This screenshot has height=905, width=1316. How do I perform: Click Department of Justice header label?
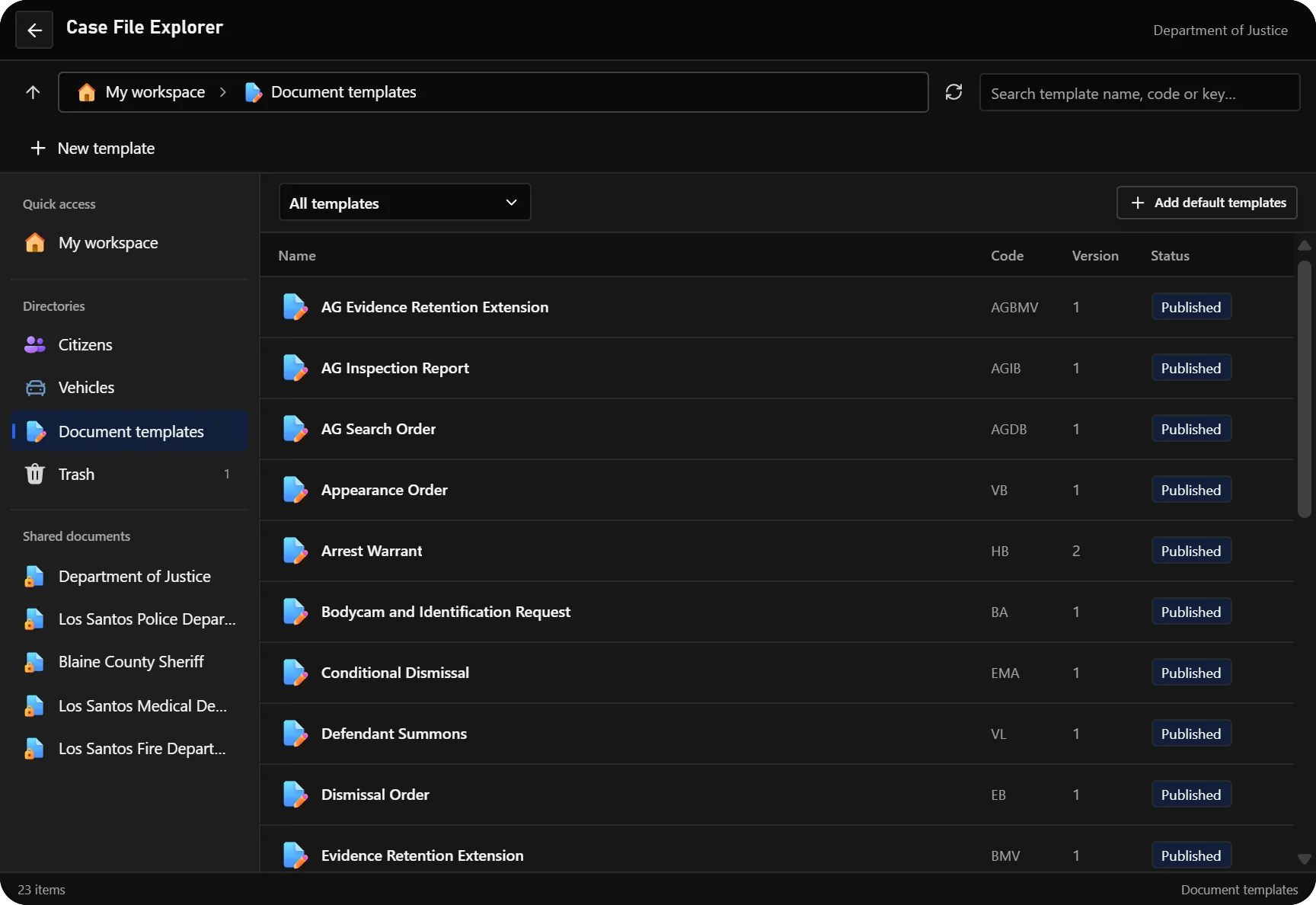tap(1220, 30)
